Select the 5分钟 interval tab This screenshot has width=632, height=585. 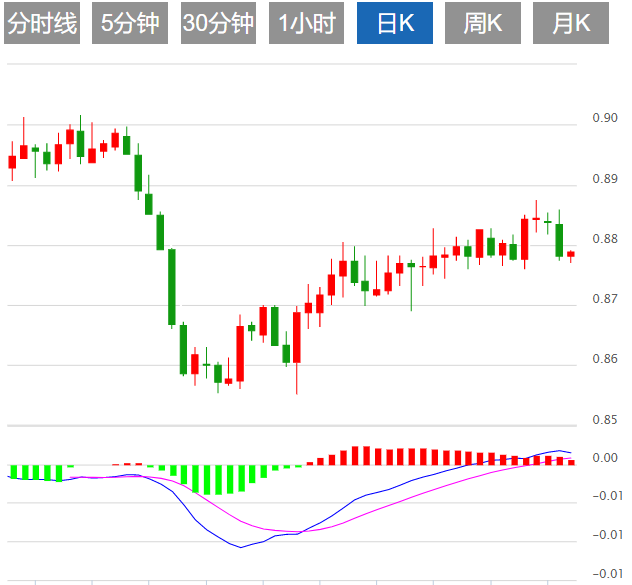click(x=130, y=23)
